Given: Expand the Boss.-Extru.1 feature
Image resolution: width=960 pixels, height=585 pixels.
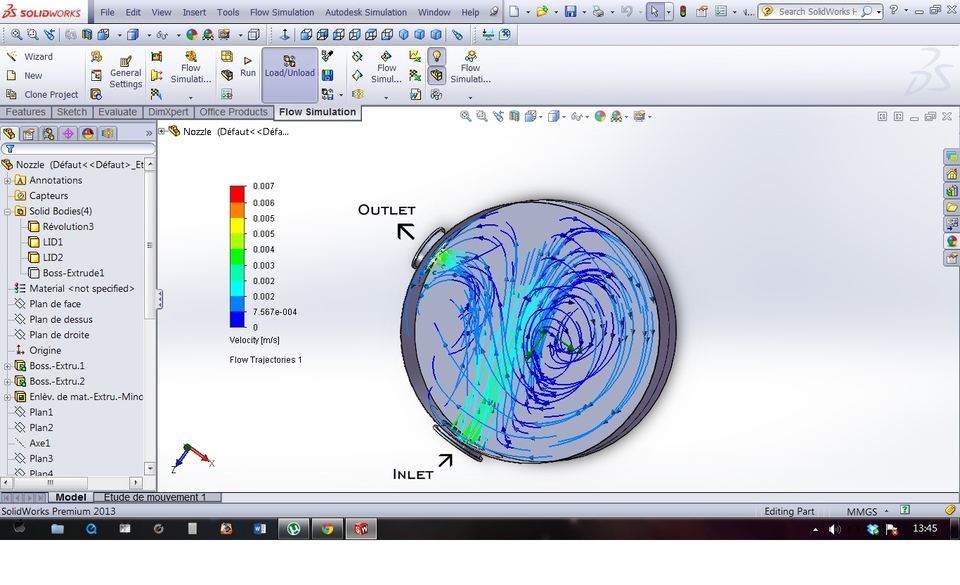Looking at the screenshot, I should [x=8, y=365].
